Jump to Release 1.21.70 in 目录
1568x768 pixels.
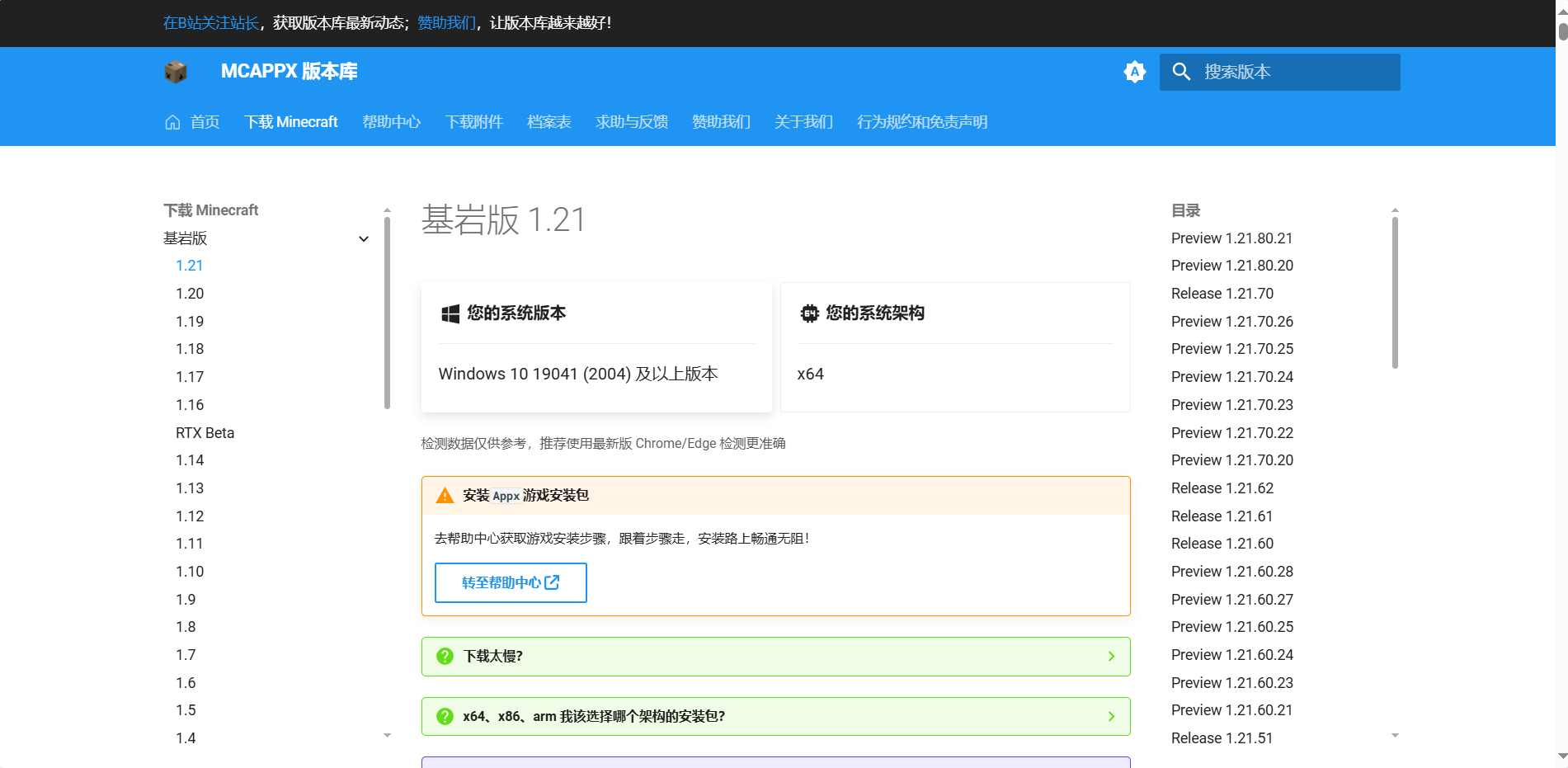(x=1222, y=294)
